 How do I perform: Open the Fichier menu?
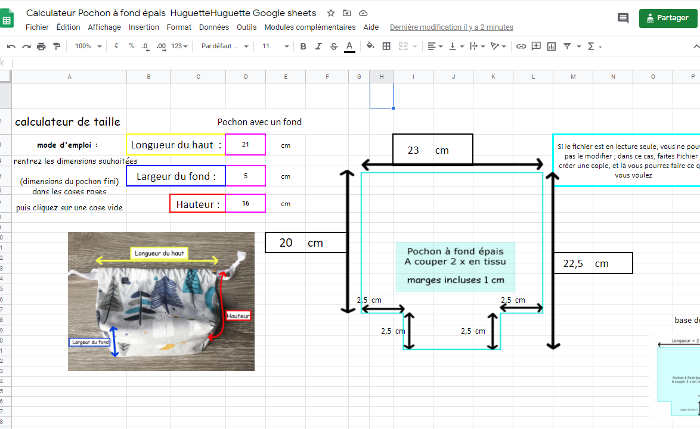[37, 27]
